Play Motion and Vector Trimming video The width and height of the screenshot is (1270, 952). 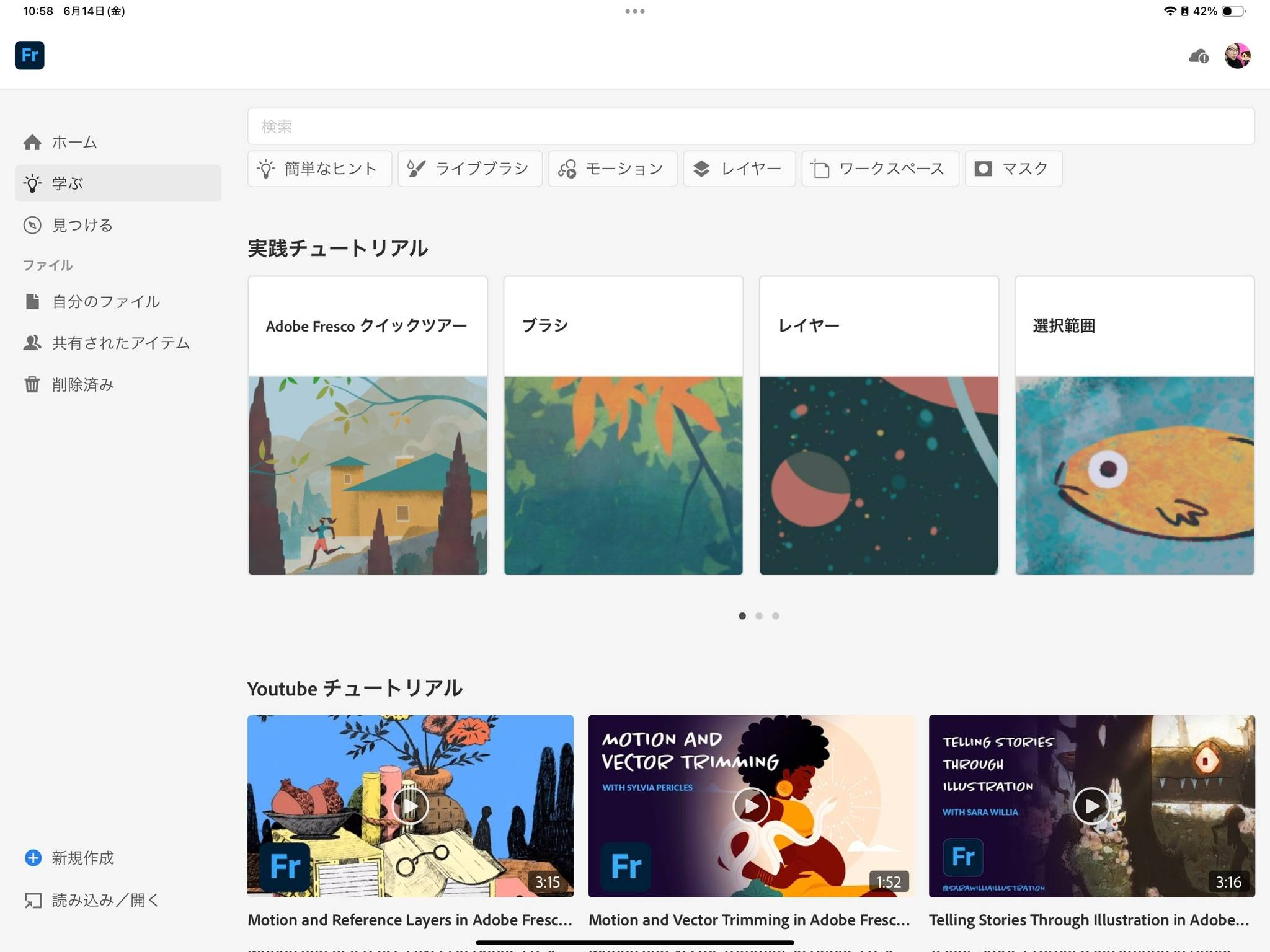click(751, 806)
